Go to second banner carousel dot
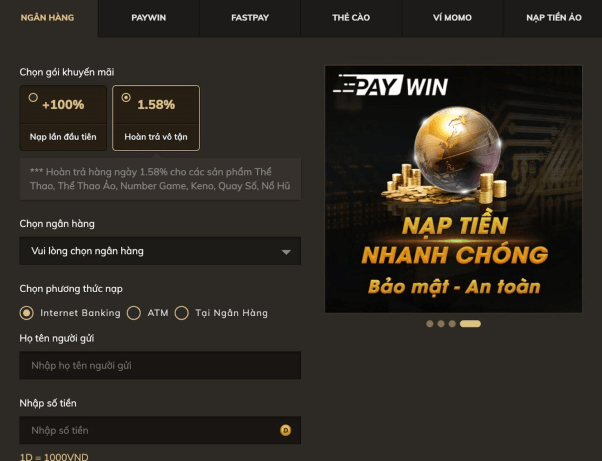 point(441,324)
